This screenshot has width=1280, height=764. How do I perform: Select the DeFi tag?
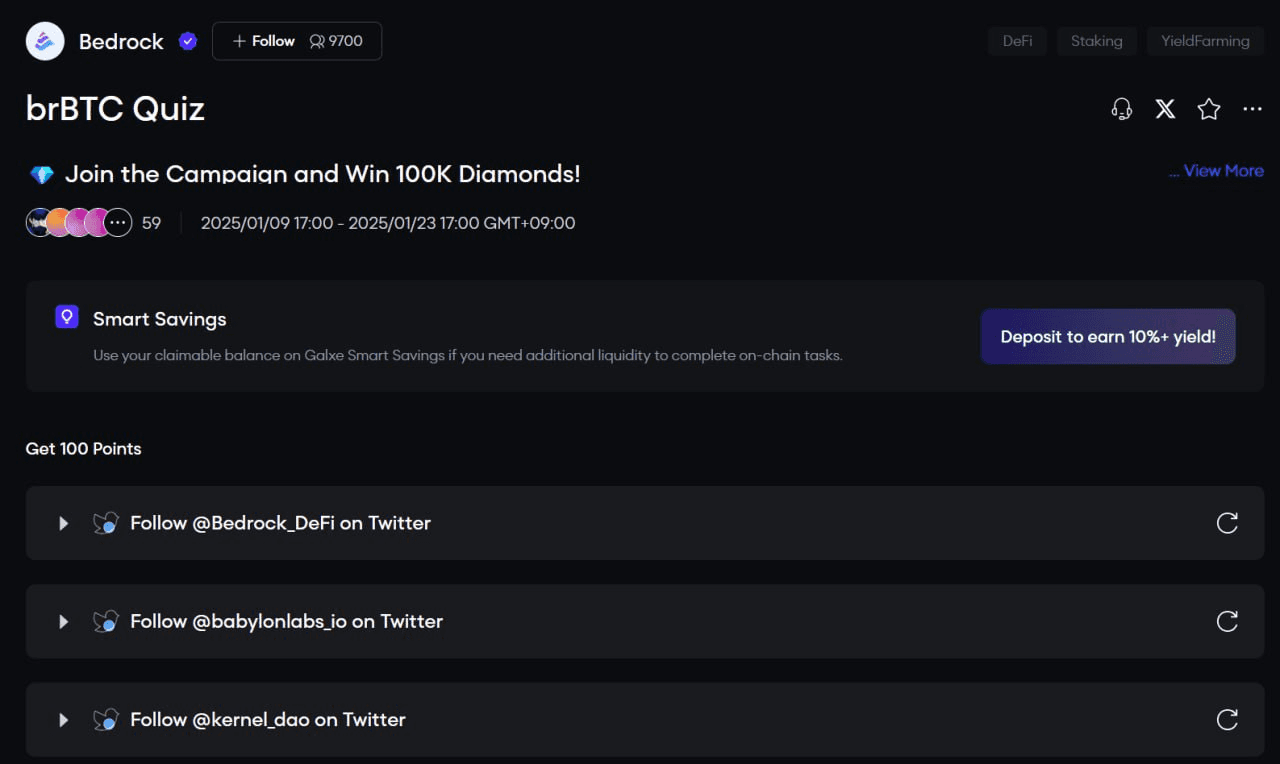click(1017, 41)
